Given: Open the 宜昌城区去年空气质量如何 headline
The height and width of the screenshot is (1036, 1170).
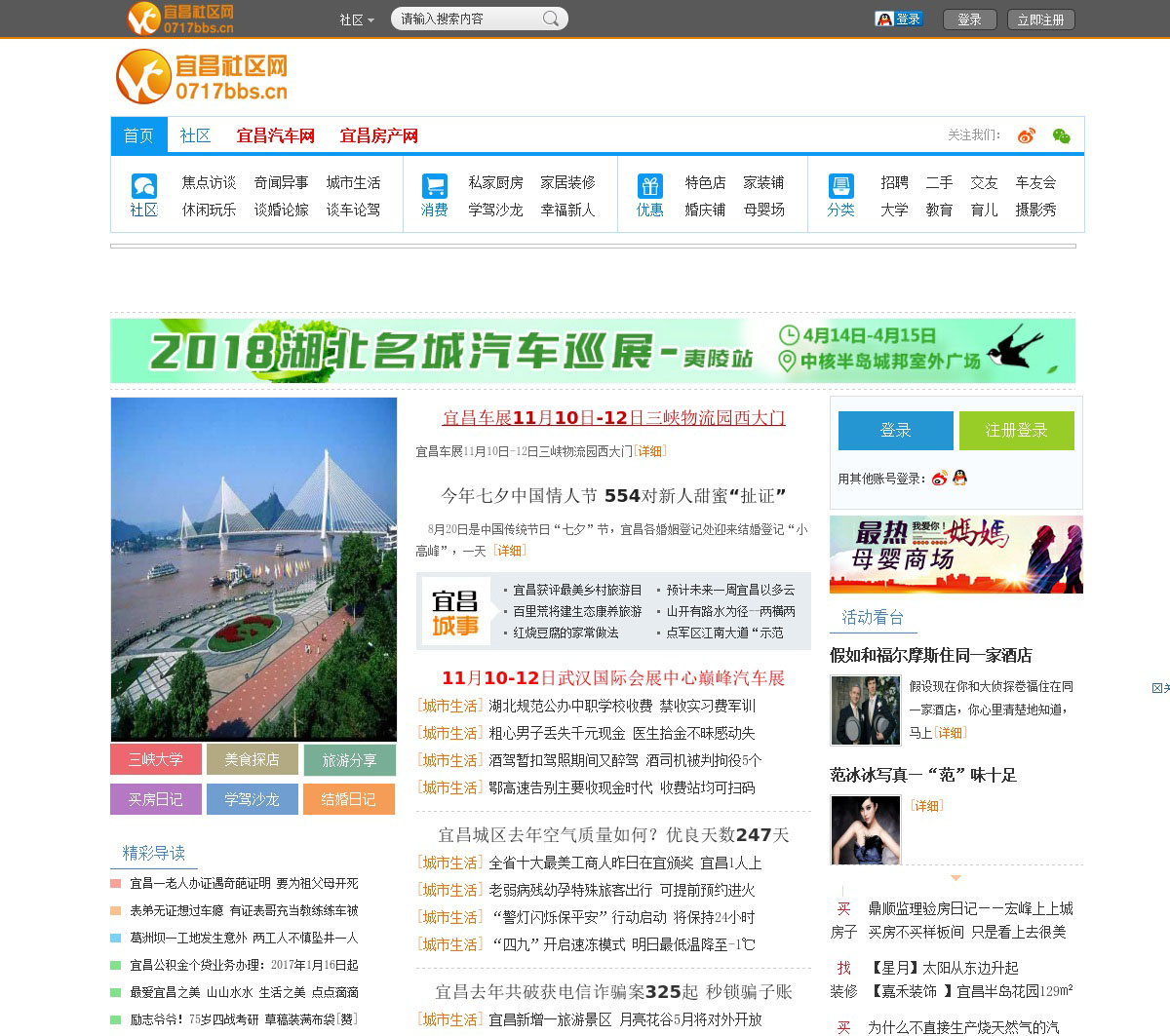Looking at the screenshot, I should tap(613, 835).
